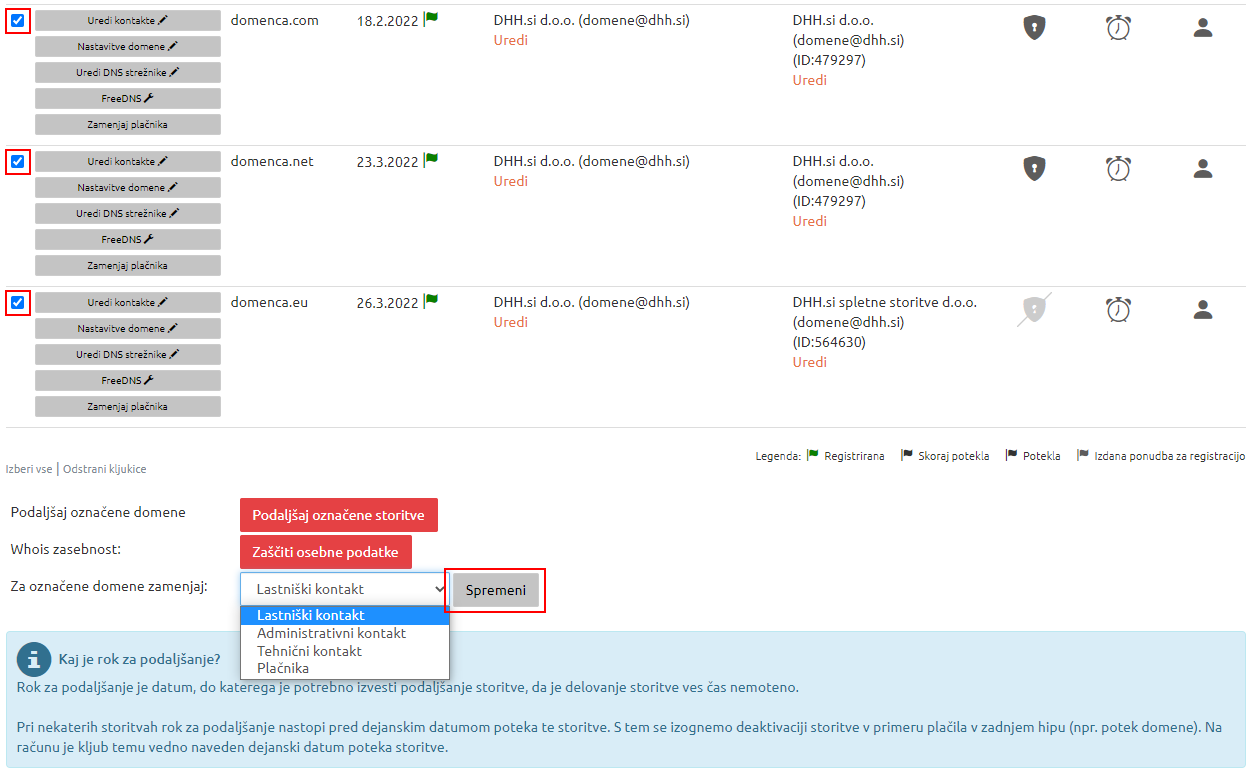Image resolution: width=1253 pixels, height=777 pixels.
Task: Click the Skoraj potekla legend flag icon
Action: 907,455
